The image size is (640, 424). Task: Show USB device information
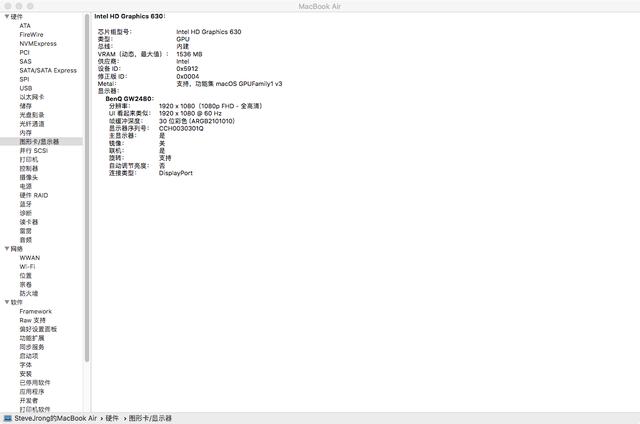pyautogui.click(x=26, y=88)
